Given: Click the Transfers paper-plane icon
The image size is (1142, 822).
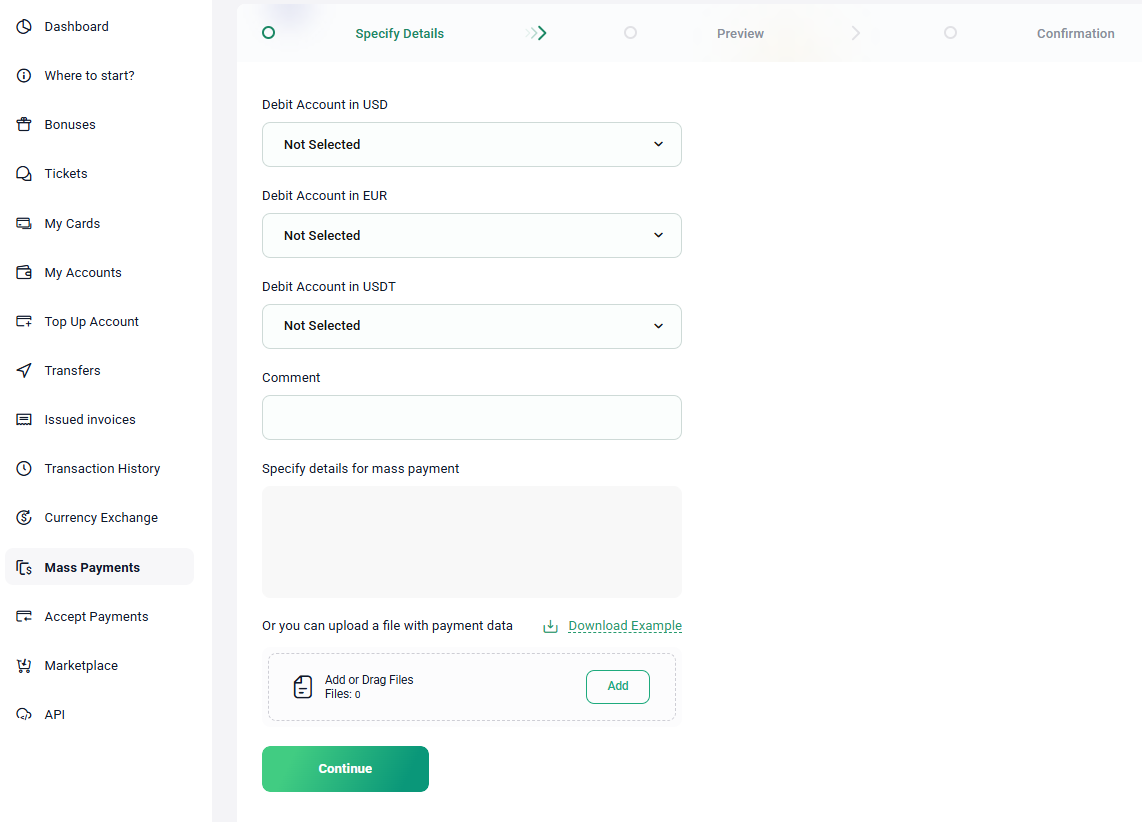Looking at the screenshot, I should pyautogui.click(x=24, y=371).
